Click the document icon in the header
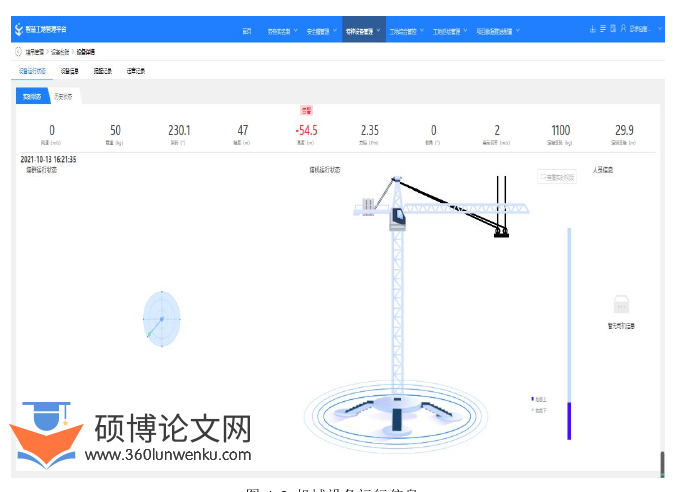Viewport: 673px width, 492px height. (613, 29)
